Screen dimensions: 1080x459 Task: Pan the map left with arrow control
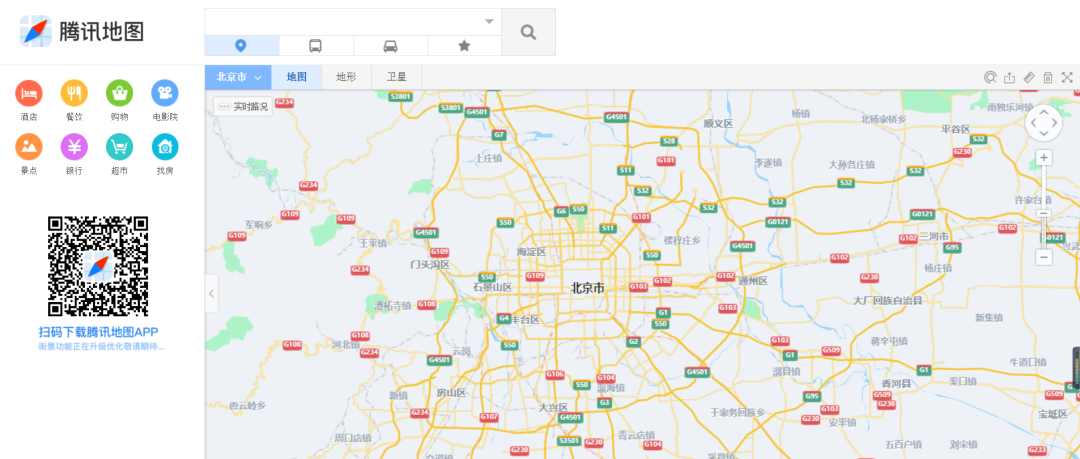(x=1033, y=123)
